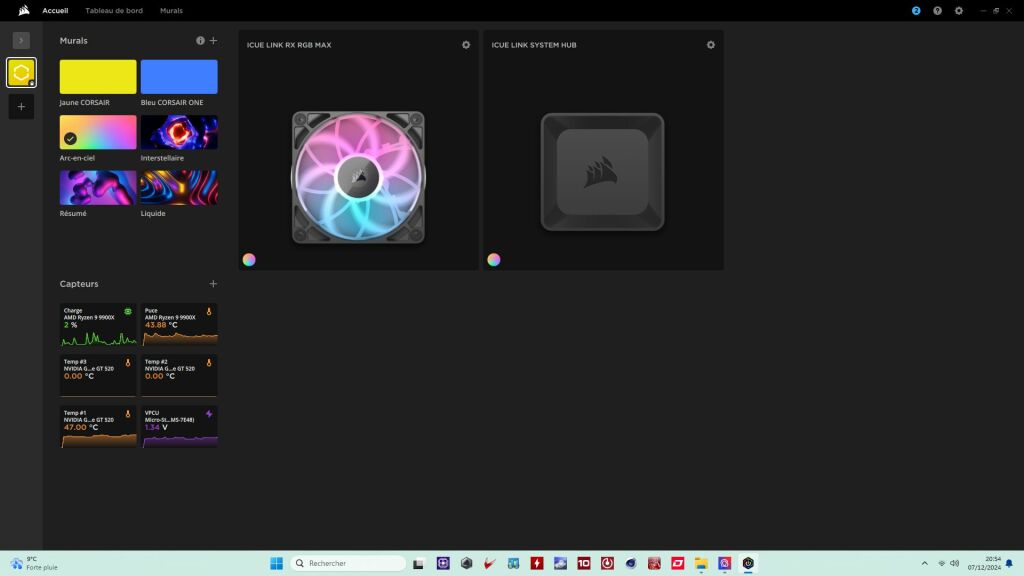1024x576 pixels.
Task: Add a new mural with the plus icon
Action: [213, 41]
